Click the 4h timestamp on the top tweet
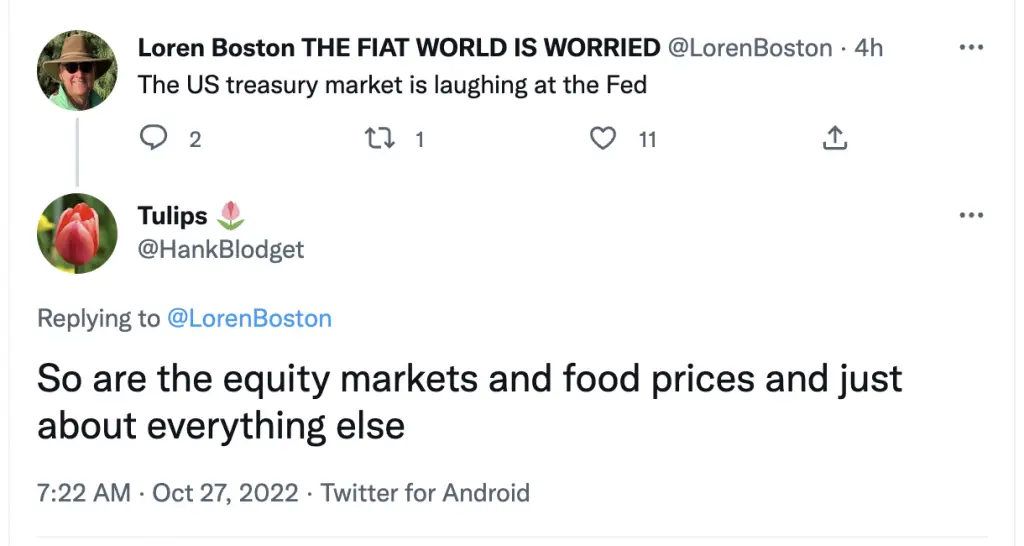The height and width of the screenshot is (546, 1024). 866,48
